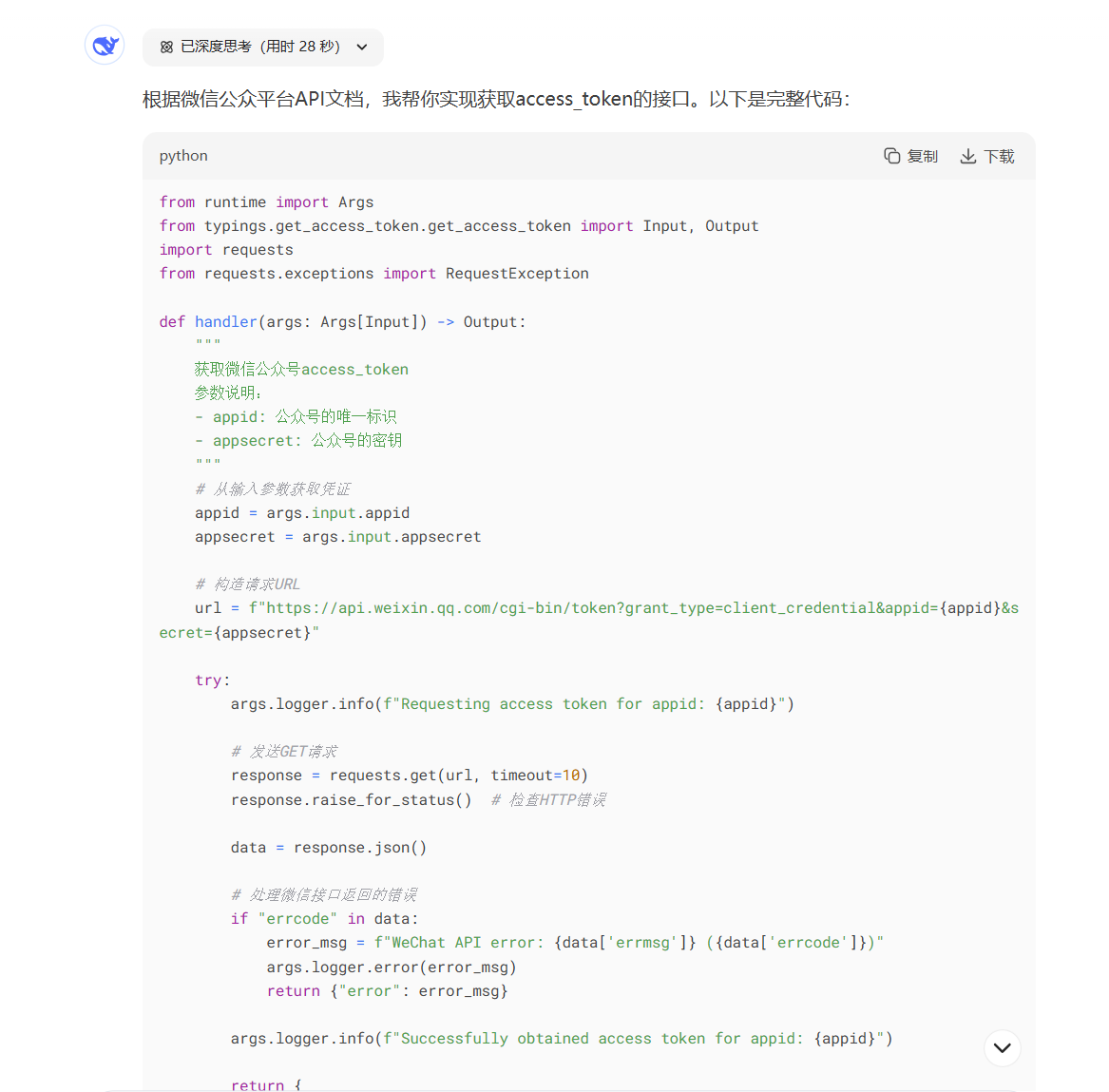
Task: Expand the 已深度思考 thinking details chevron
Action: point(362,48)
